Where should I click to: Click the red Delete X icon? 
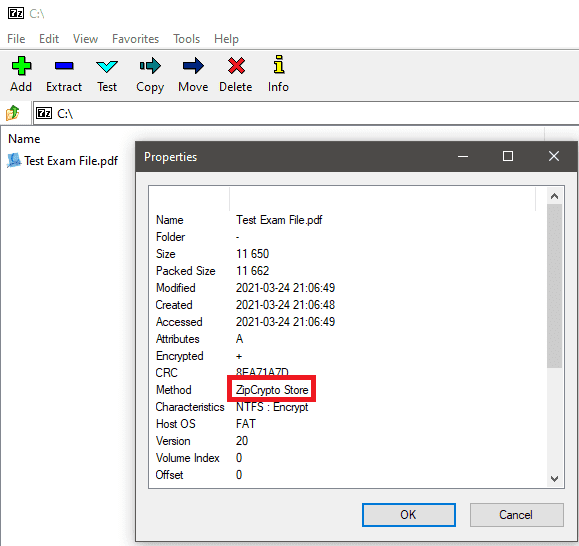coord(236,66)
